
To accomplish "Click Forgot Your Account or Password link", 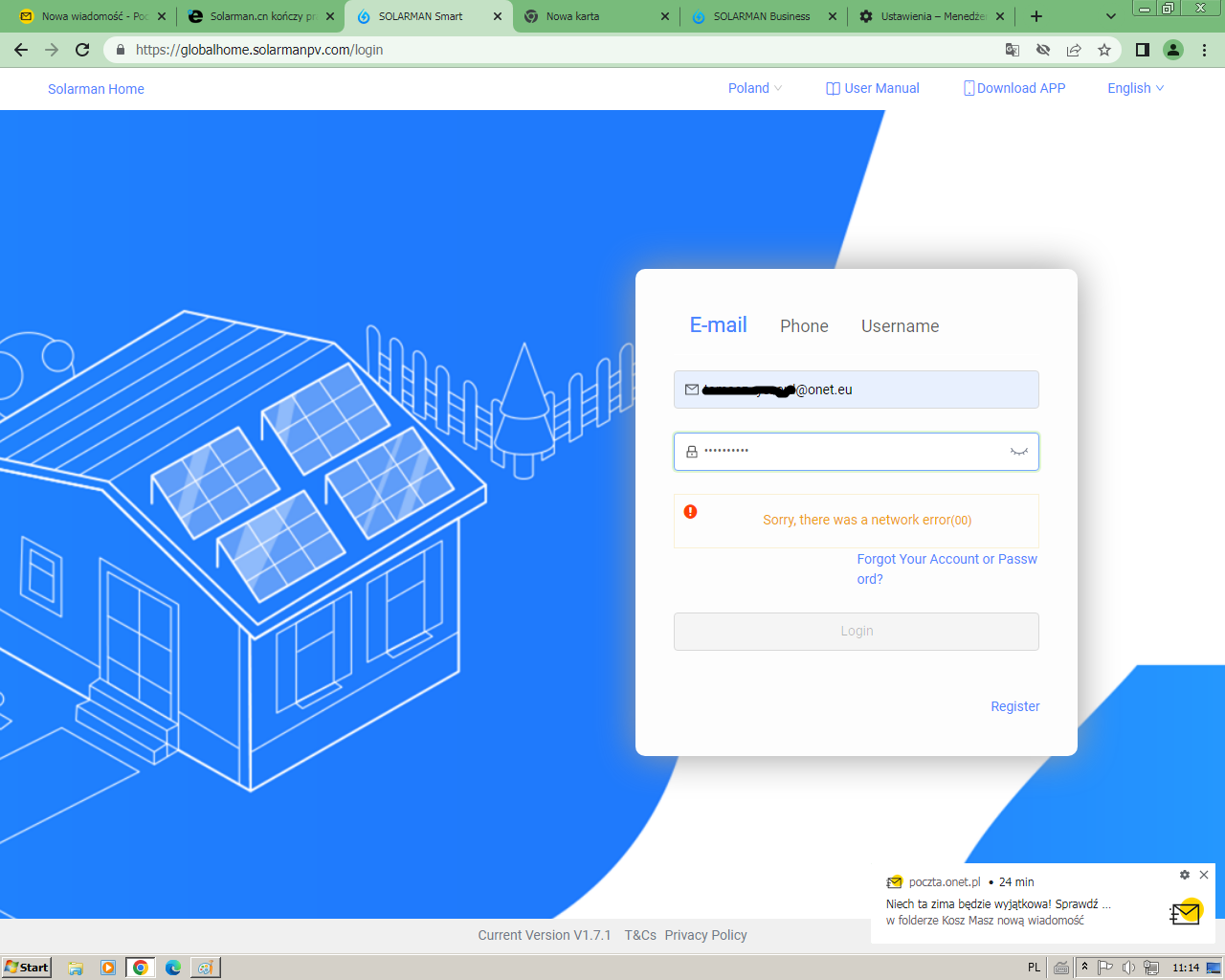I will (x=947, y=568).
